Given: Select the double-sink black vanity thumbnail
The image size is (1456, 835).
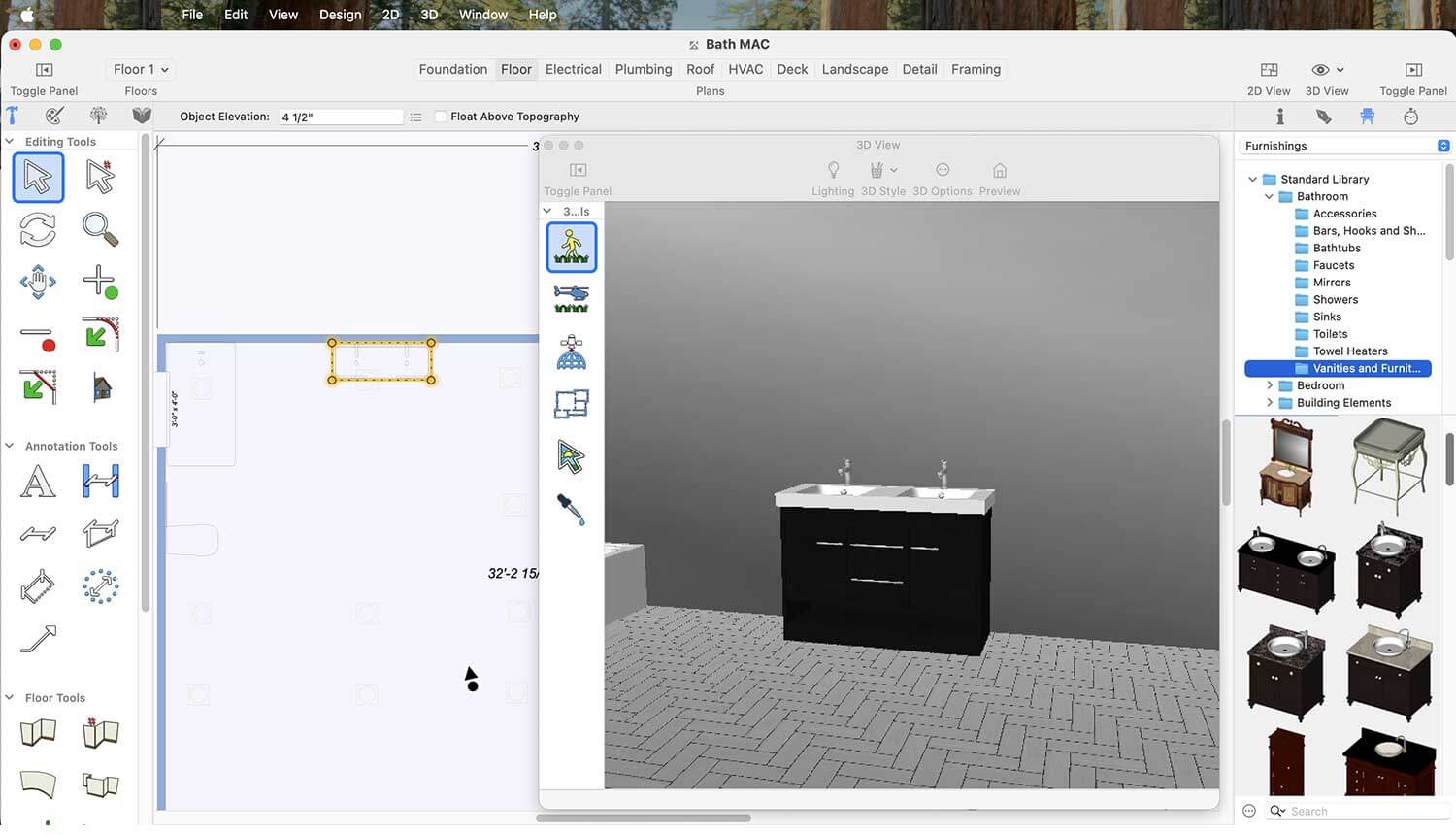Looking at the screenshot, I should 1285,569.
